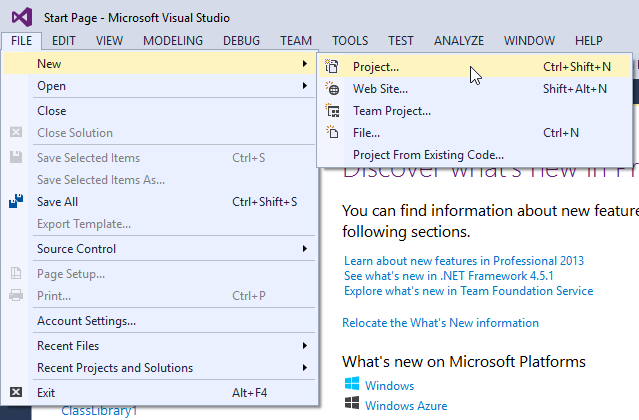Click Relocate the What's New information link
The width and height of the screenshot is (639, 420).
pyautogui.click(x=441, y=323)
